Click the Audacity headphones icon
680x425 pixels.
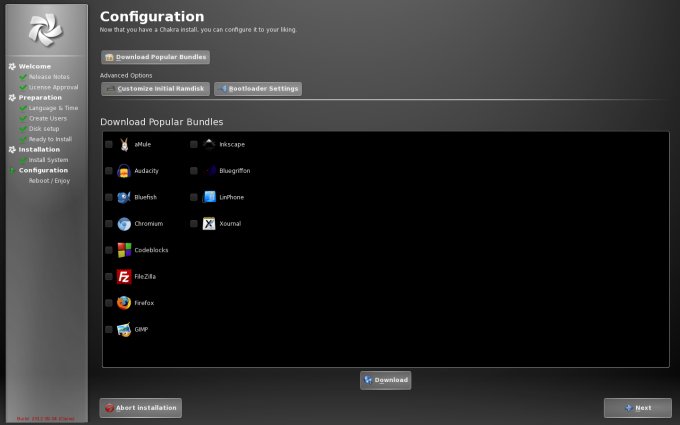[124, 171]
